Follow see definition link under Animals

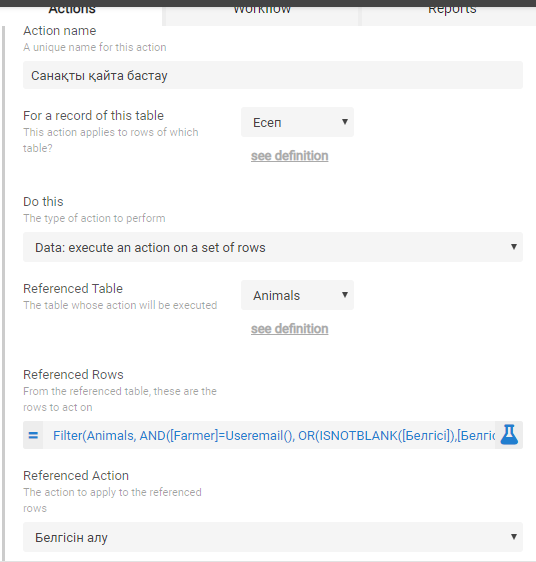click(x=289, y=329)
